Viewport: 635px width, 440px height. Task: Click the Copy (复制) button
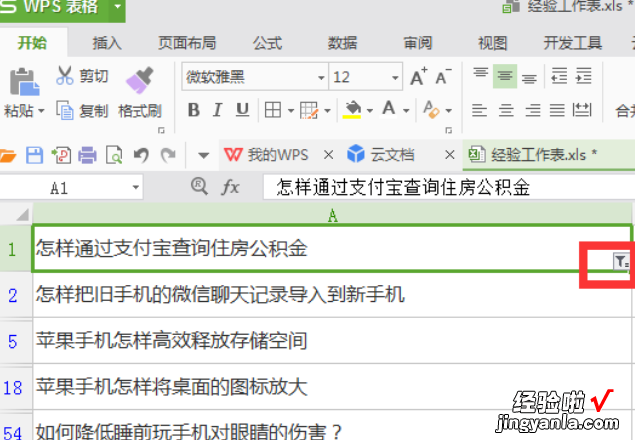82,110
